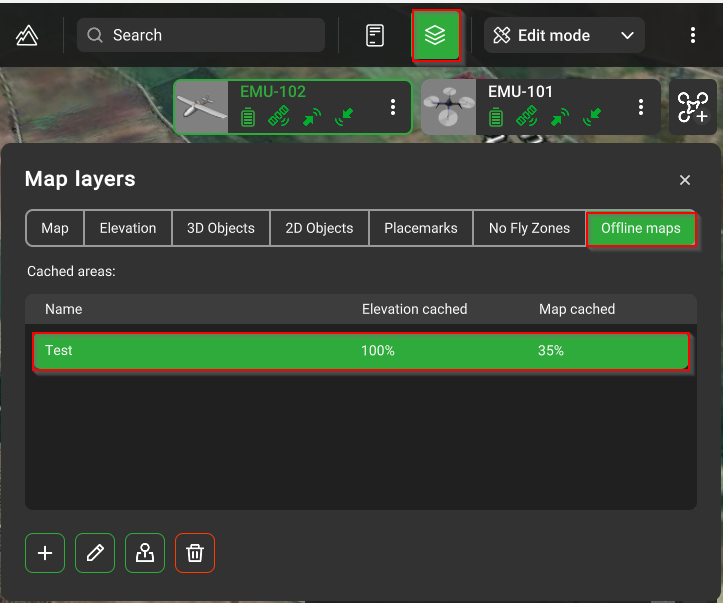This screenshot has height=603, width=723.
Task: Click the add vehicle drone icon
Action: pos(692,107)
